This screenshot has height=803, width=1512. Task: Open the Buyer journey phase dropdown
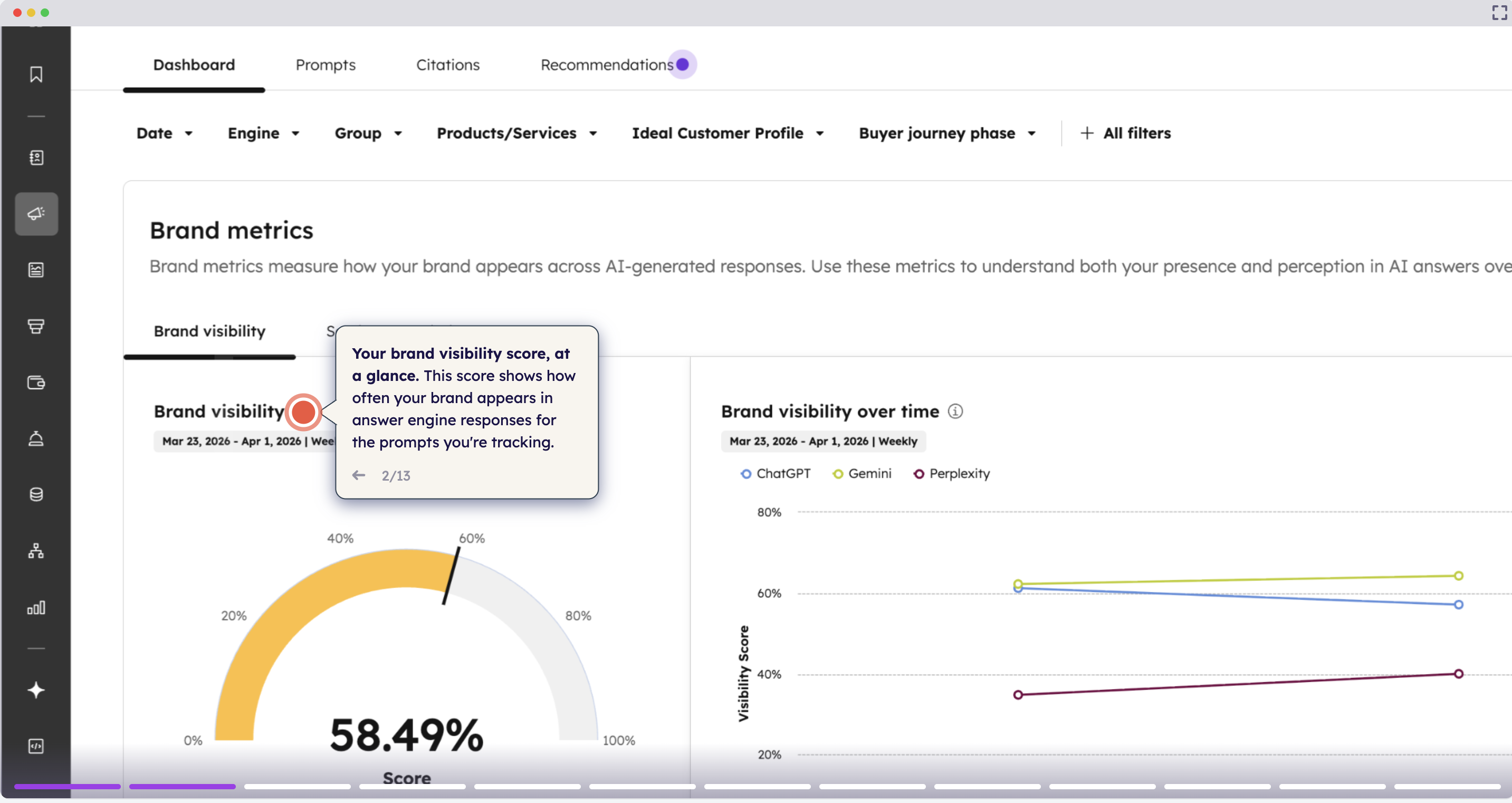(x=947, y=133)
